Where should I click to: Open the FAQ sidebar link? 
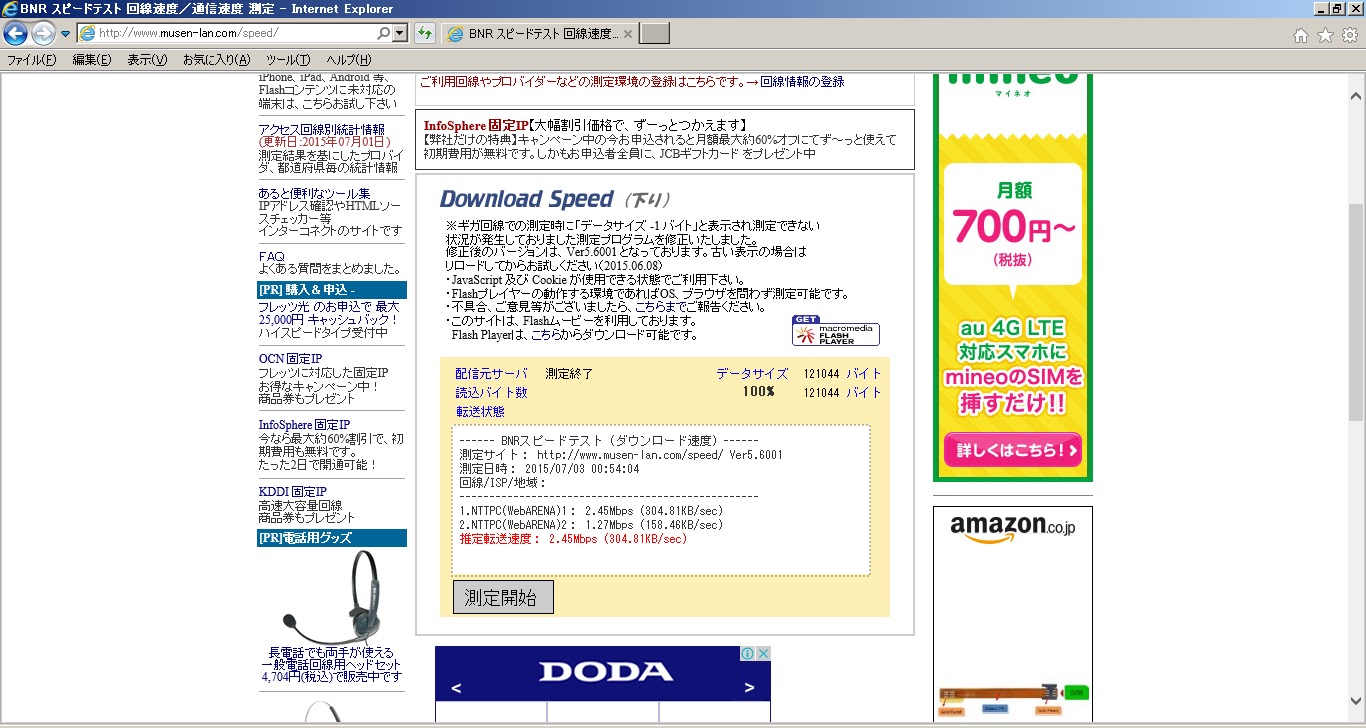(x=271, y=257)
